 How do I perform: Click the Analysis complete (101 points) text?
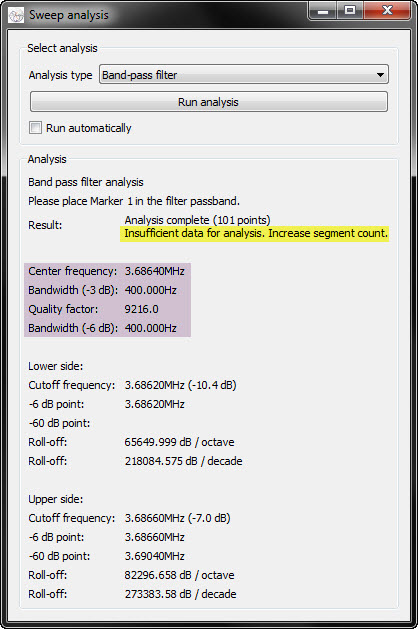tap(197, 220)
